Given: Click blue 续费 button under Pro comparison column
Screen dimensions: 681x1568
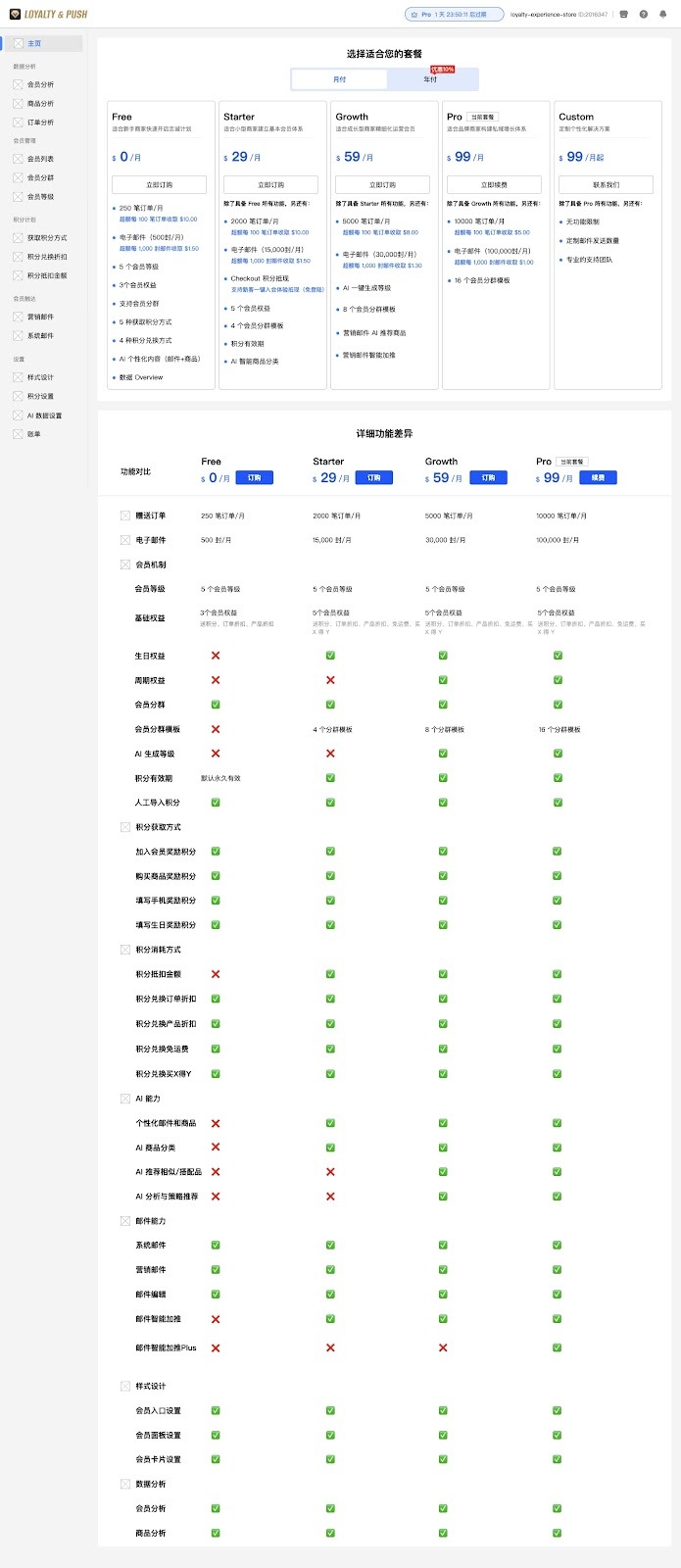Looking at the screenshot, I should pyautogui.click(x=598, y=478).
